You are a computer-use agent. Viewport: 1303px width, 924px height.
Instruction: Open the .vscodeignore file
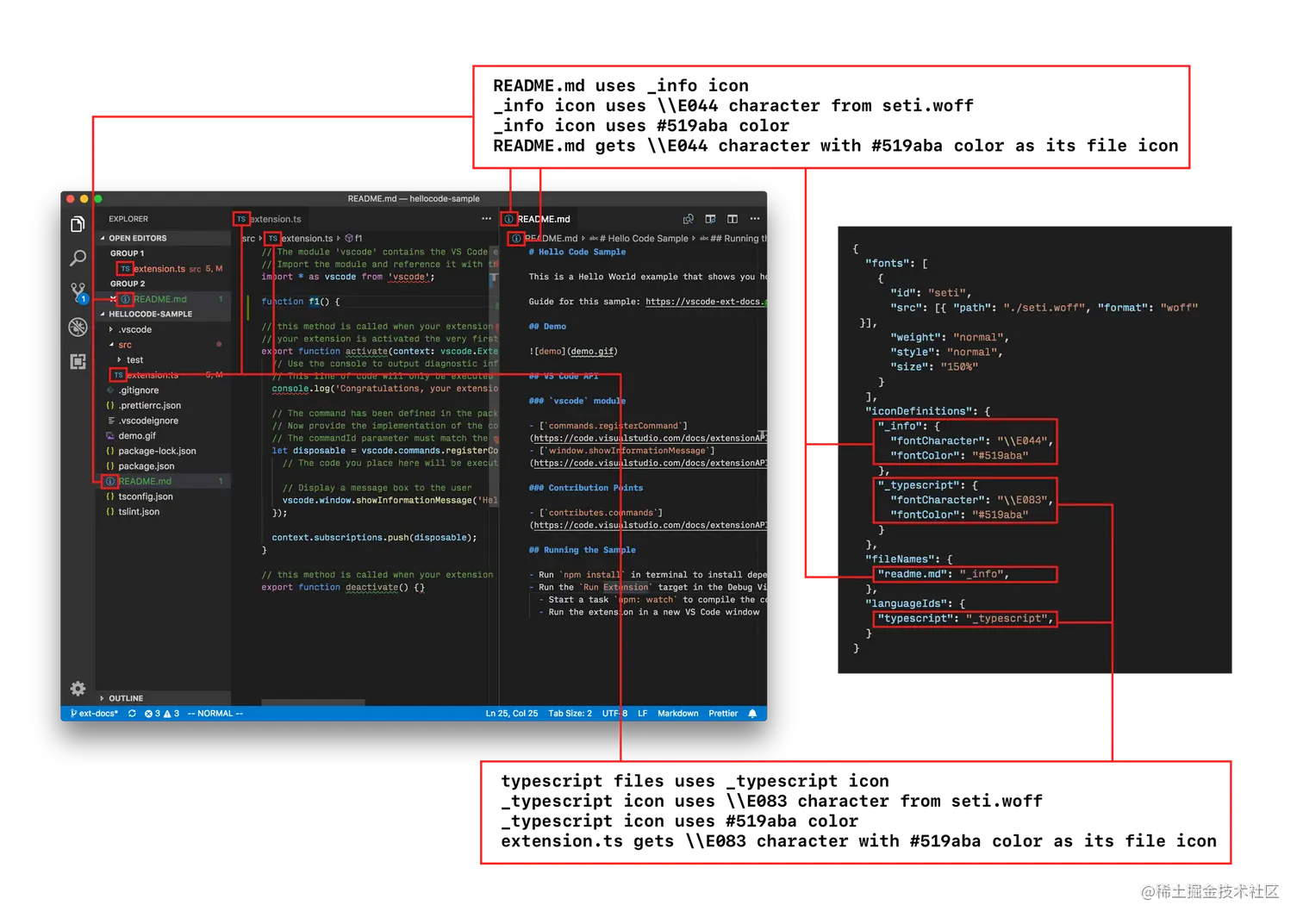click(x=164, y=421)
